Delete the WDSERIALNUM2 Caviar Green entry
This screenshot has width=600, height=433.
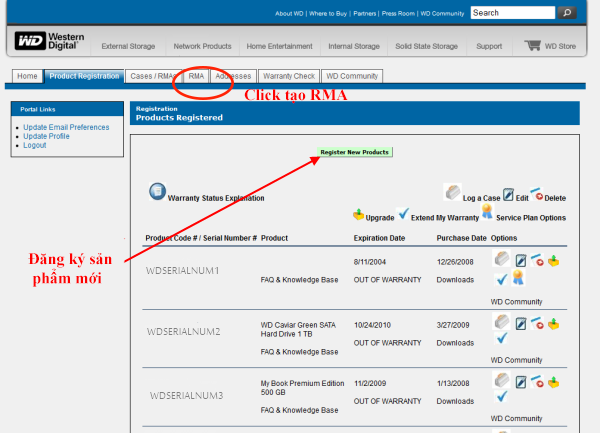pyautogui.click(x=537, y=322)
